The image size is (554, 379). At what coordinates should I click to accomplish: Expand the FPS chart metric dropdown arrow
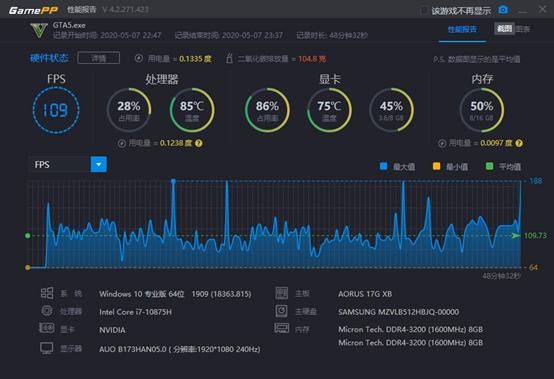pos(99,165)
